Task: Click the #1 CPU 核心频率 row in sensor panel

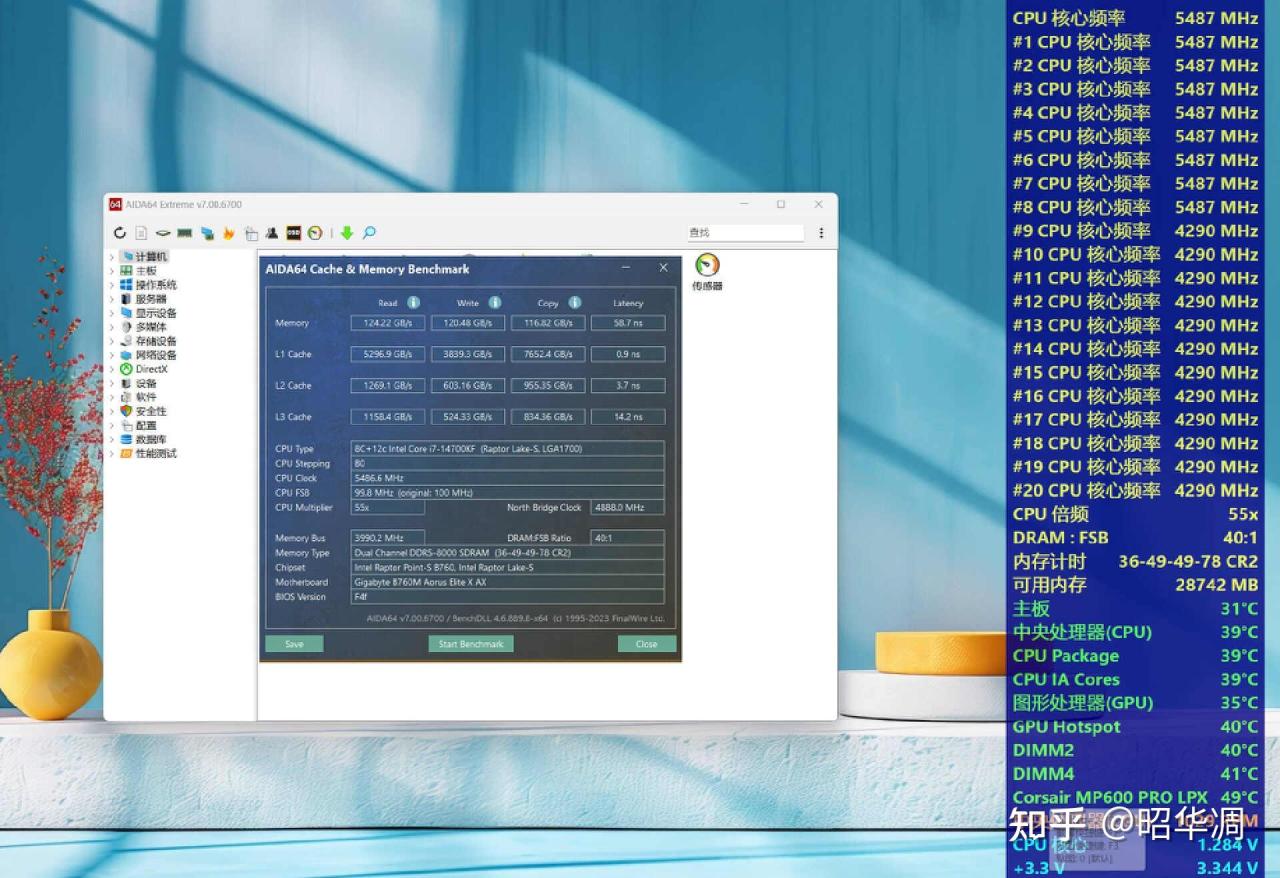Action: point(1135,42)
